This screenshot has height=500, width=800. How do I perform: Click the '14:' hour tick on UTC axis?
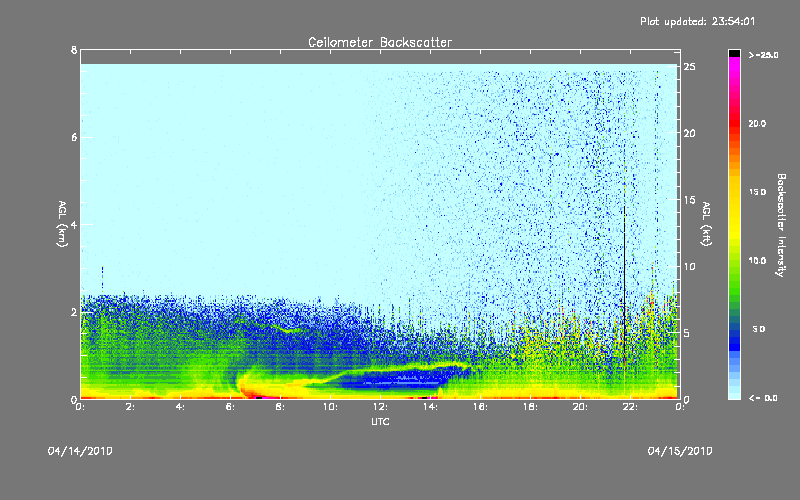click(x=430, y=407)
